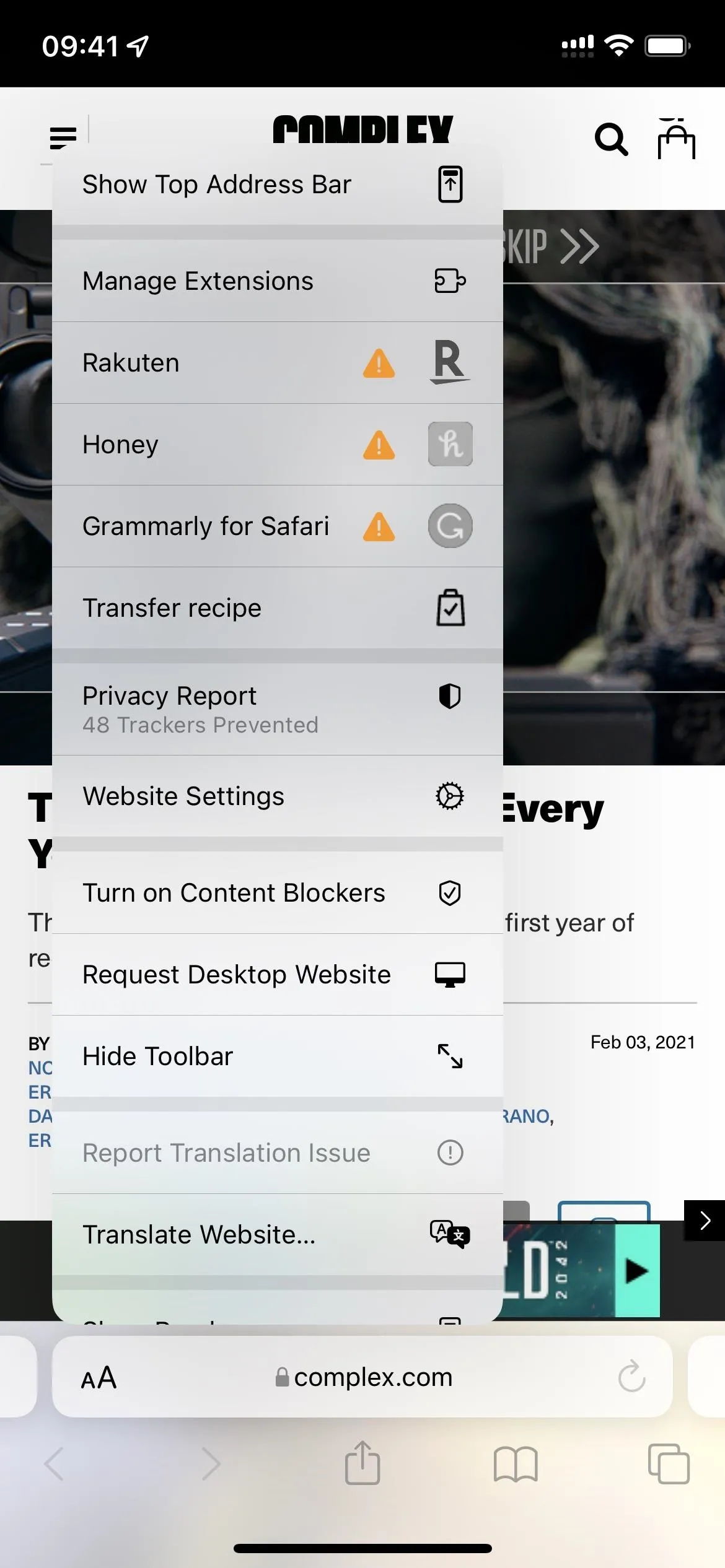Toggle Request Desktop Website
This screenshot has width=725, height=1568.
tap(278, 975)
